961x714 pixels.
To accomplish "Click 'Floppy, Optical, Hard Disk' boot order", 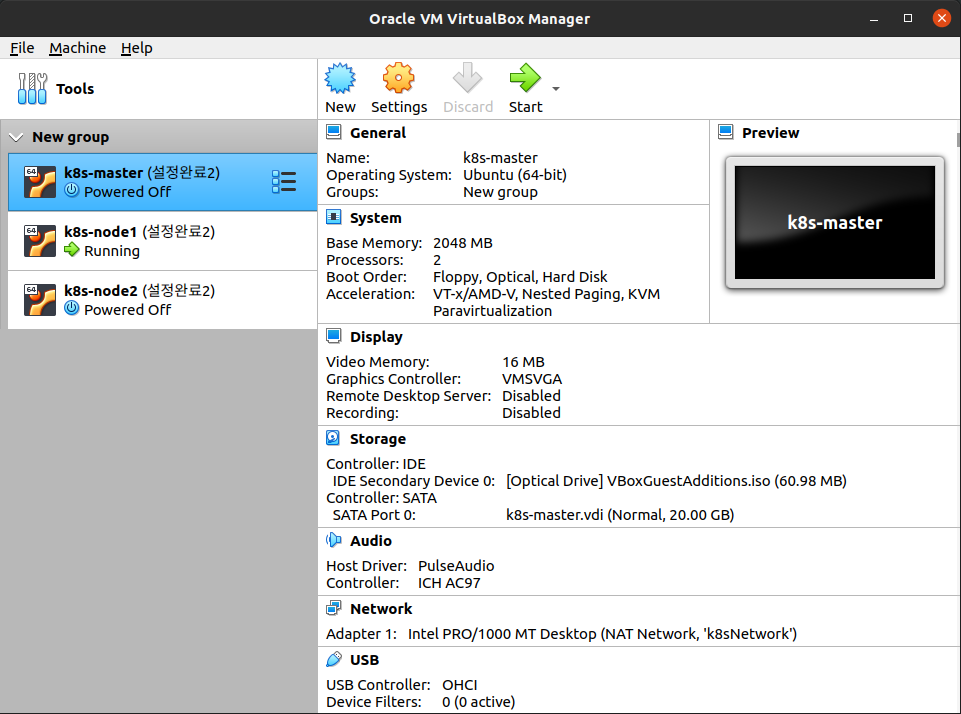I will [x=520, y=277].
